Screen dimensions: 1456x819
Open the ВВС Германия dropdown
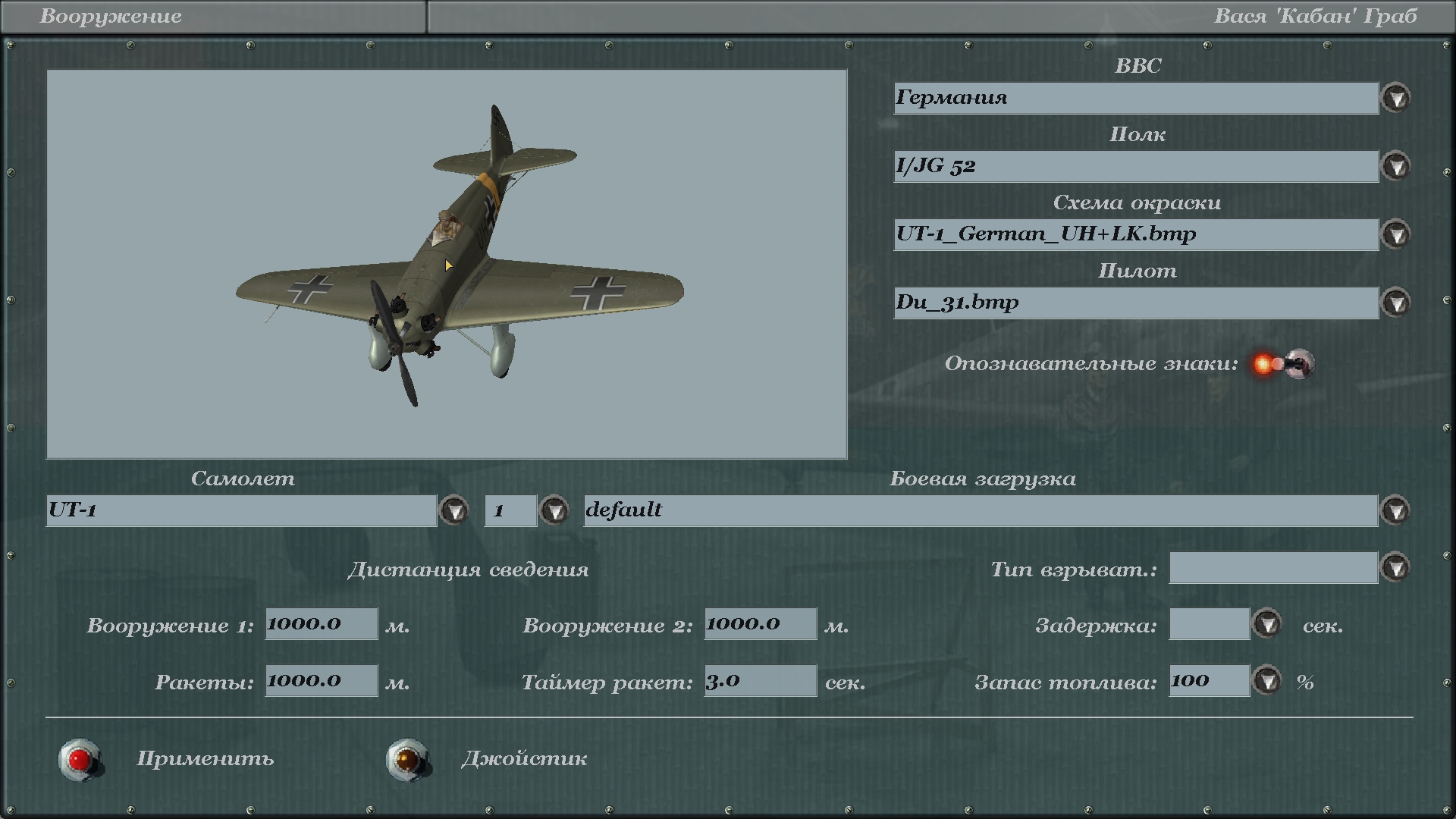1395,99
